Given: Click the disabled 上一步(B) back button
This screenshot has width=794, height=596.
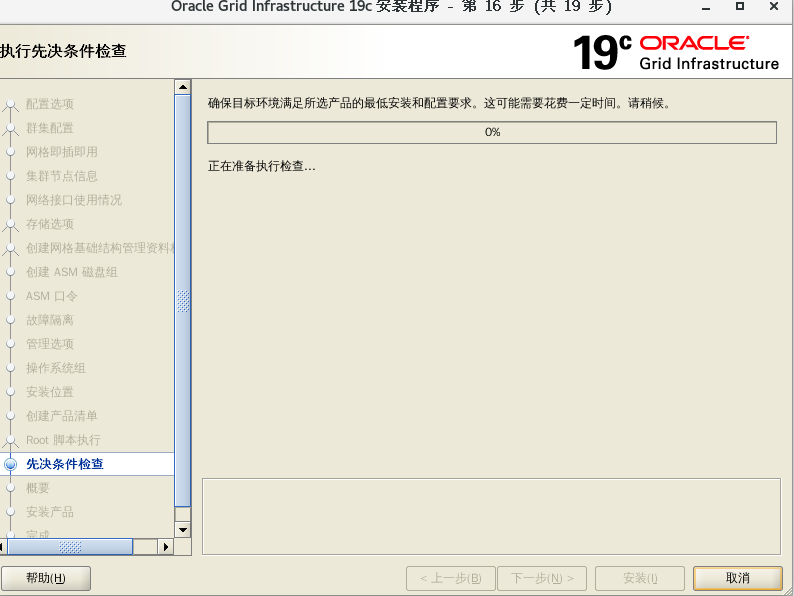Looking at the screenshot, I should coord(451,578).
